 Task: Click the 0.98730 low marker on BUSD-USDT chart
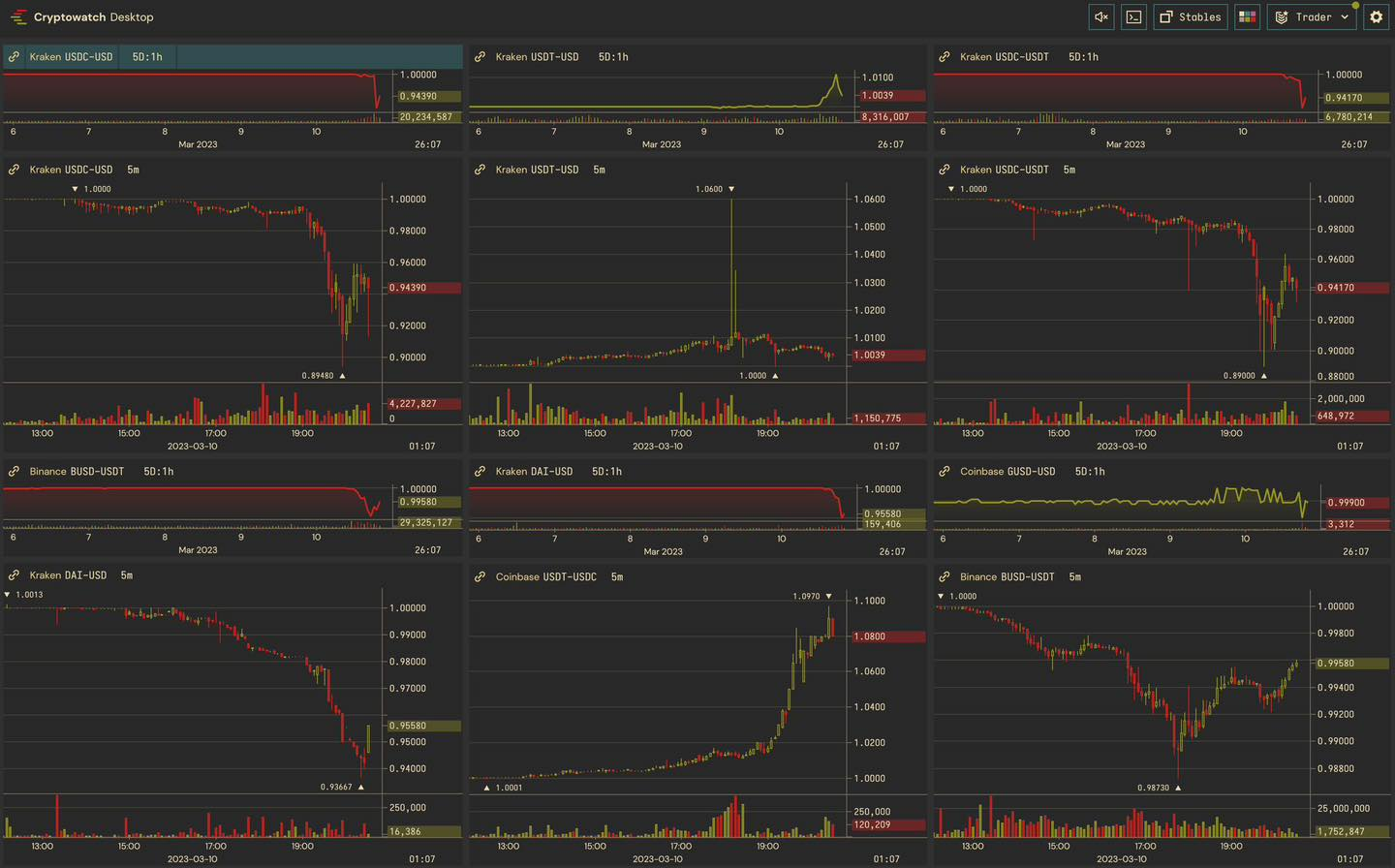click(x=1160, y=789)
